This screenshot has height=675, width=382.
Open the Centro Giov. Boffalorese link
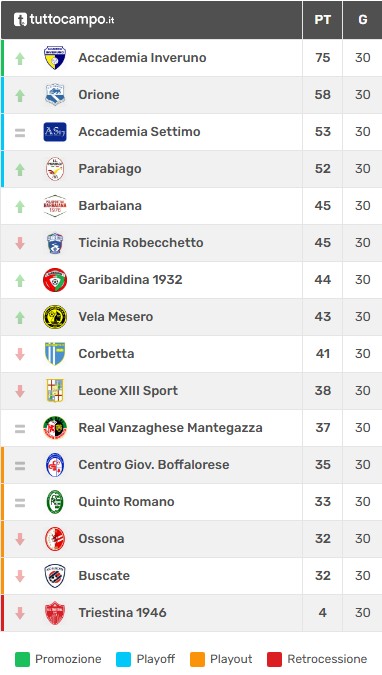154,465
